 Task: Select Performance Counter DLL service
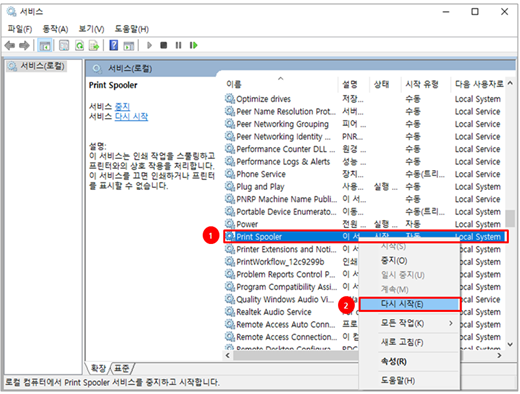[x=286, y=149]
